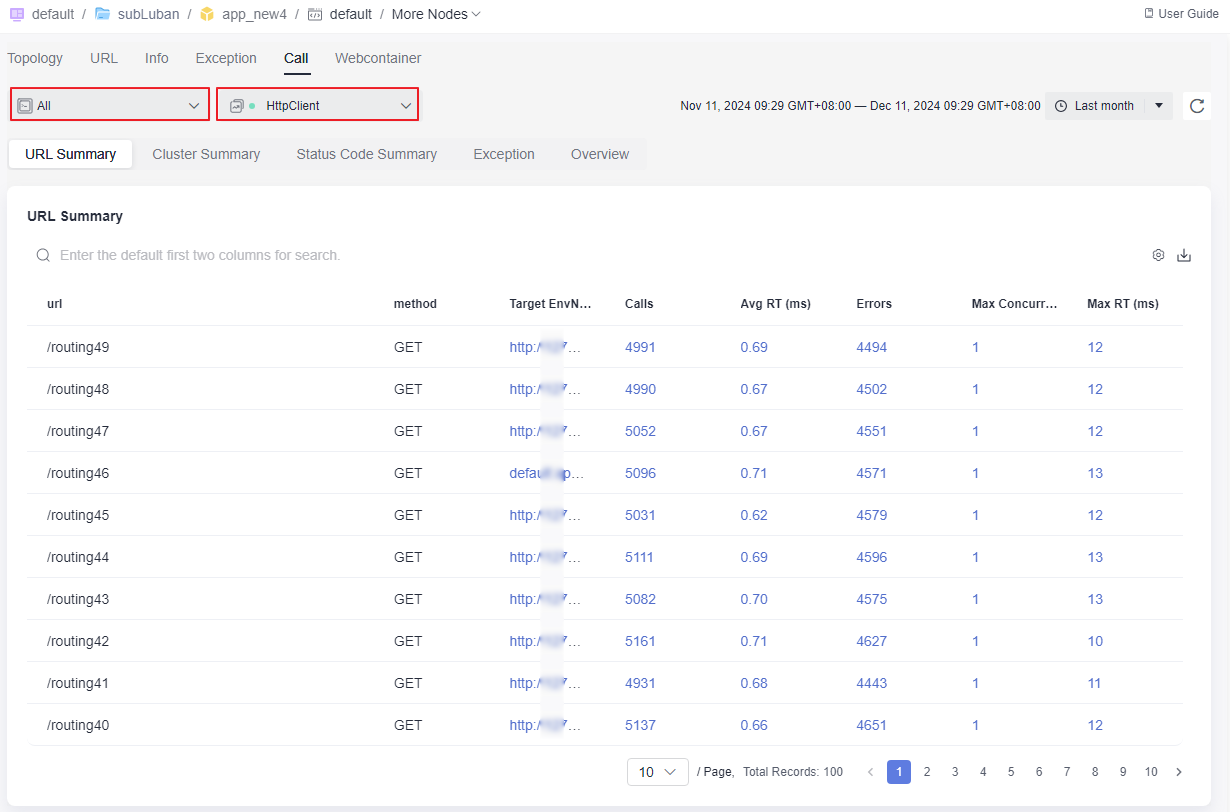
Task: Select the Call tab
Action: coord(296,58)
